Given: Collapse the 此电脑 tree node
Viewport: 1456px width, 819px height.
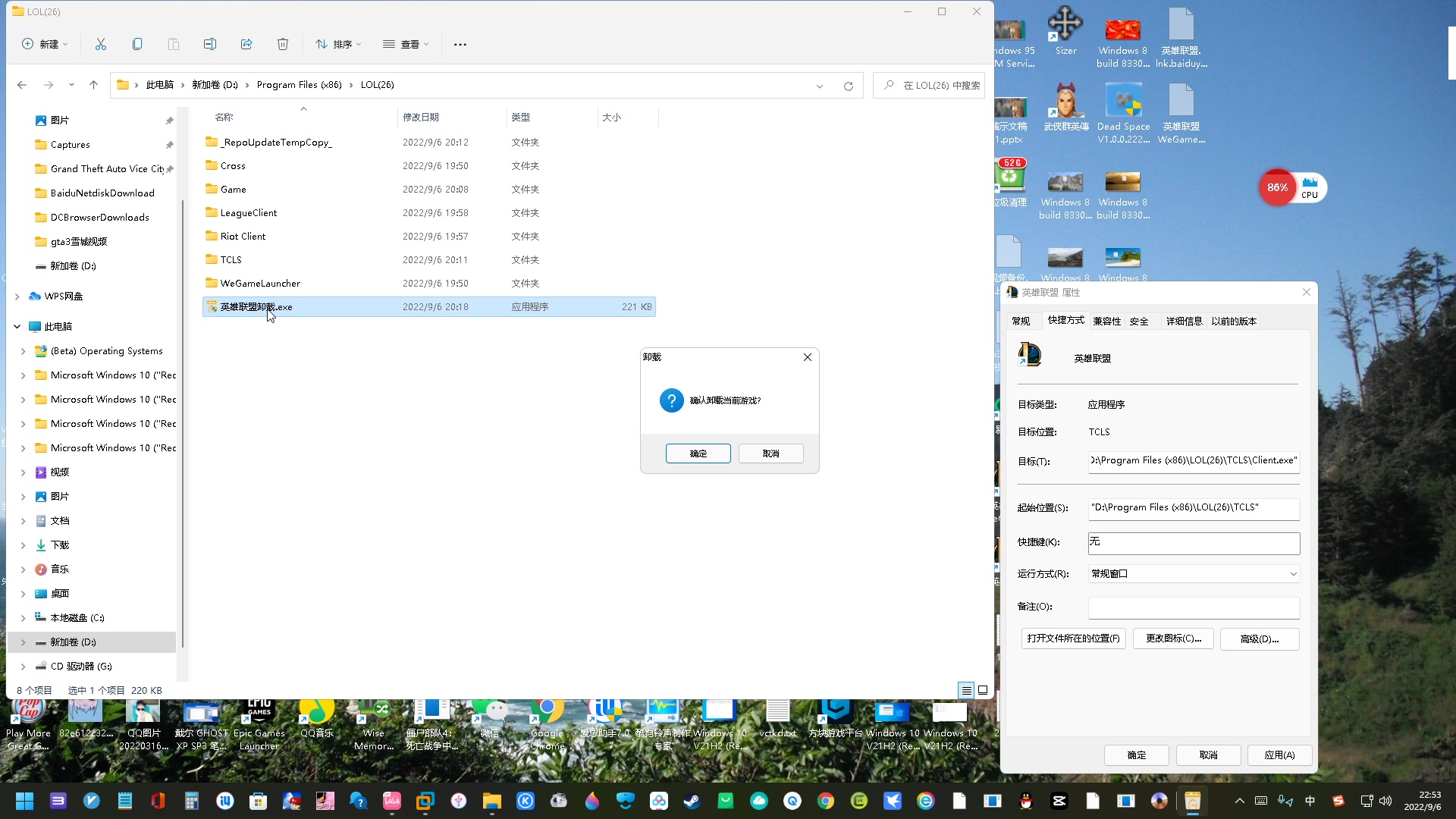Looking at the screenshot, I should coord(17,327).
